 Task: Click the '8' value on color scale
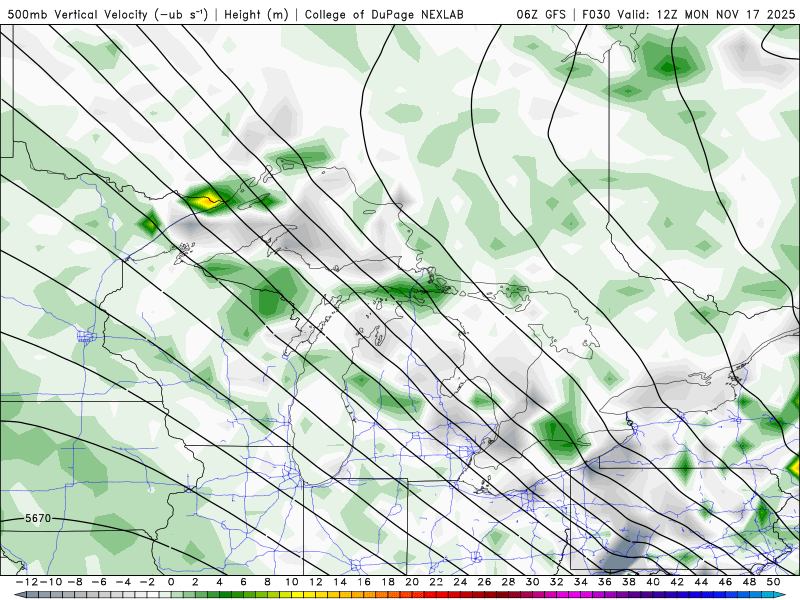coord(267,582)
